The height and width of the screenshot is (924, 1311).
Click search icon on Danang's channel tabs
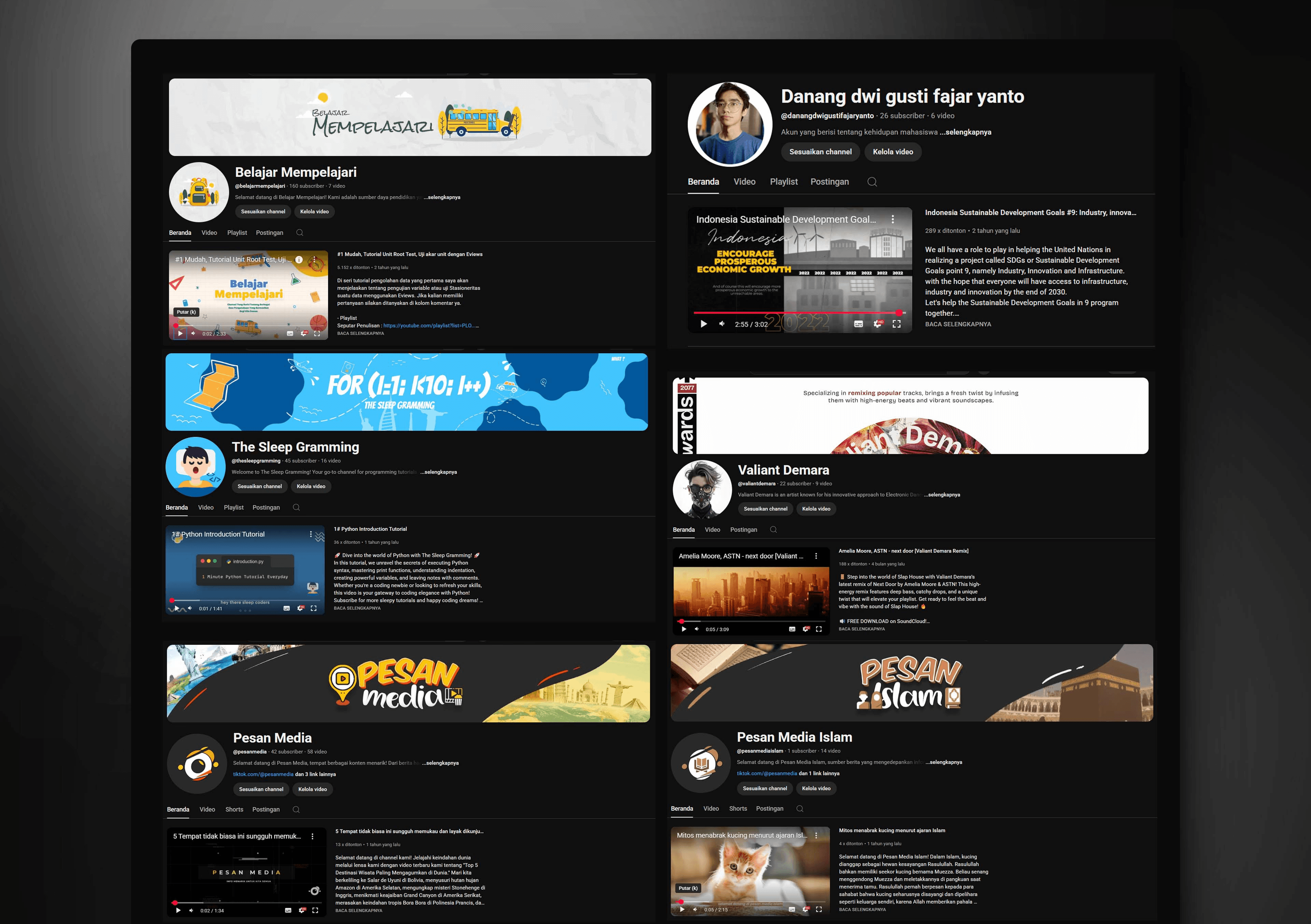pyautogui.click(x=872, y=182)
